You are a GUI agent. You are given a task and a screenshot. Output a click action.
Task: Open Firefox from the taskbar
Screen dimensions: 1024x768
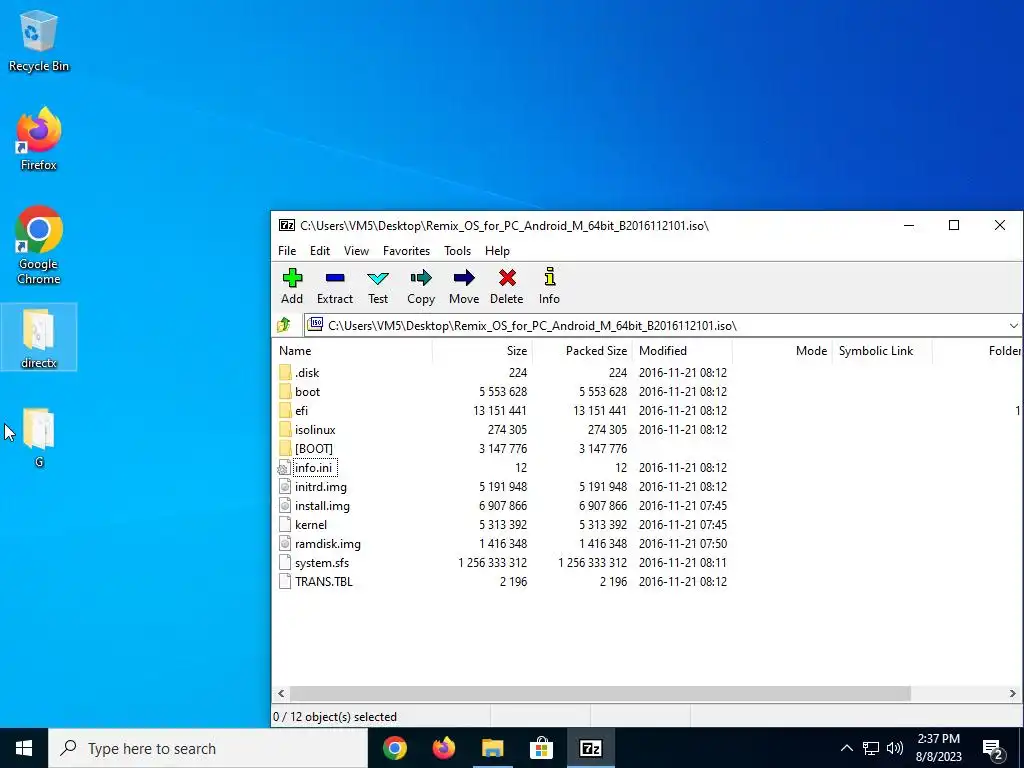[444, 748]
